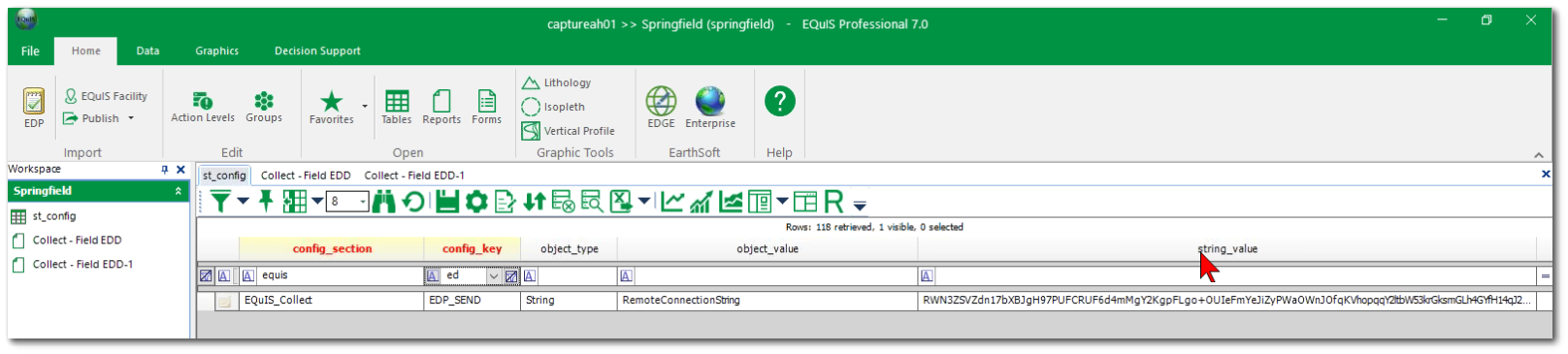Select the Collect - Field EDD-1 tab
This screenshot has width=1568, height=354.
click(414, 176)
